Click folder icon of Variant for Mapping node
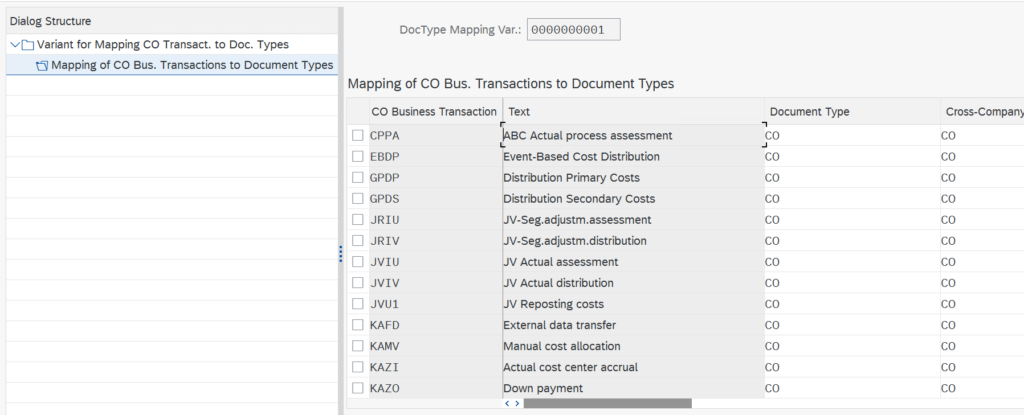This screenshot has width=1024, height=415. click(x=28, y=45)
